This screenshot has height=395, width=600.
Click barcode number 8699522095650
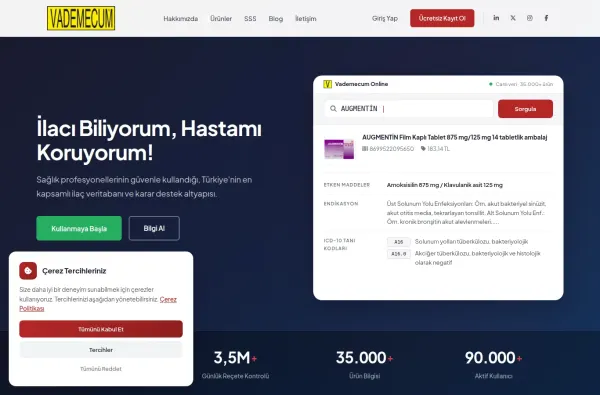pos(391,149)
